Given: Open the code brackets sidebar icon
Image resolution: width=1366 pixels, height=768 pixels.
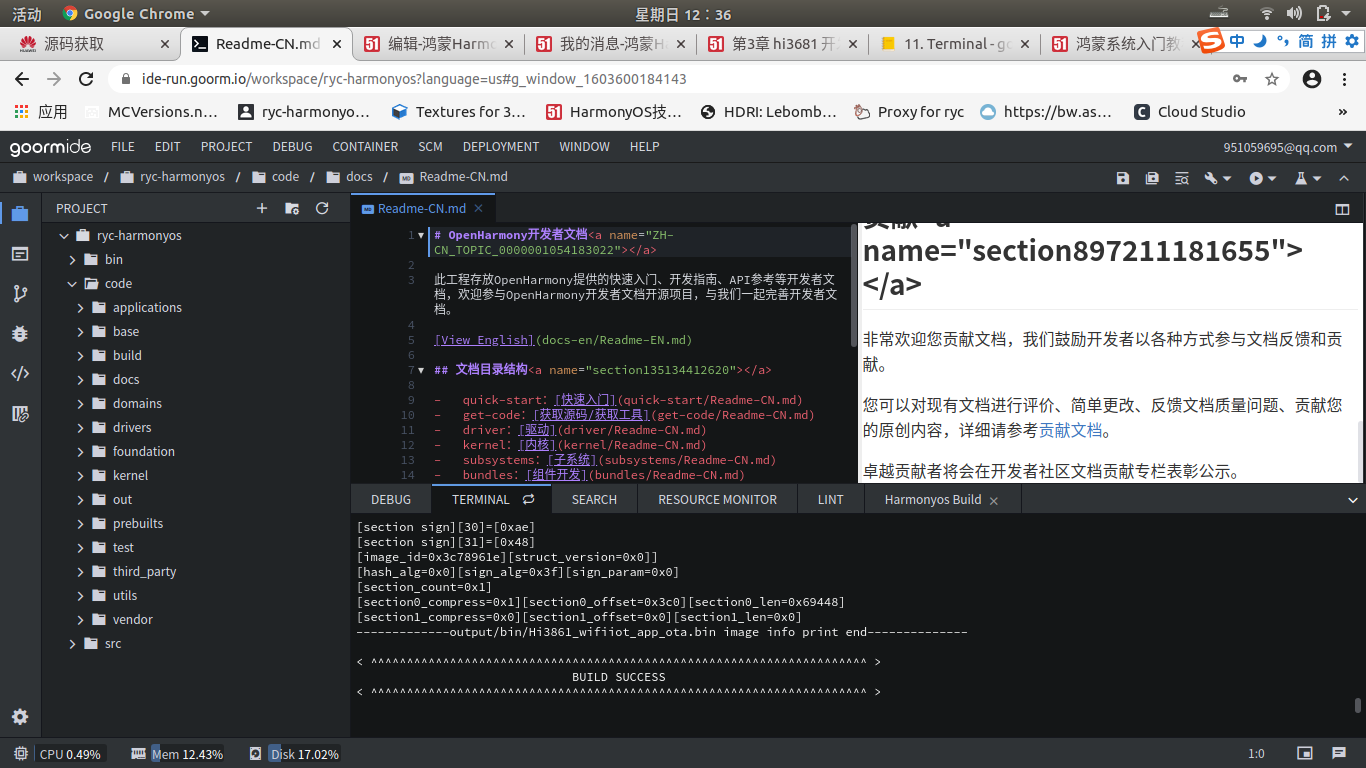Looking at the screenshot, I should click(20, 373).
